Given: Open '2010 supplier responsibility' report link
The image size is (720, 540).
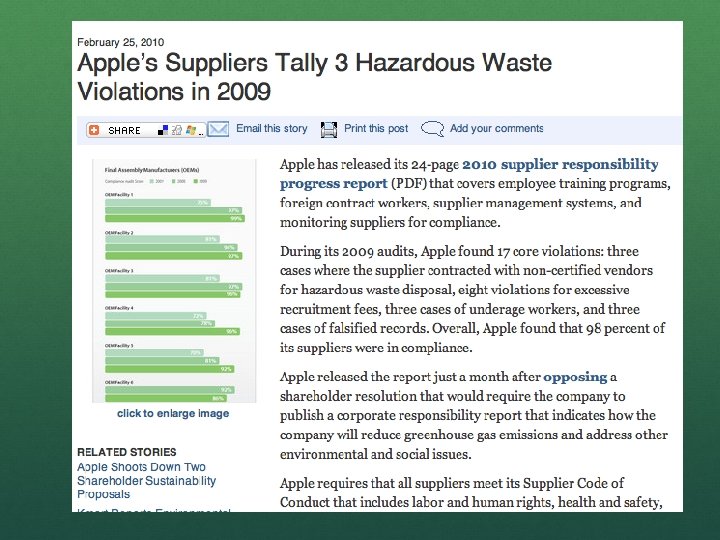Looking at the screenshot, I should pos(560,164).
